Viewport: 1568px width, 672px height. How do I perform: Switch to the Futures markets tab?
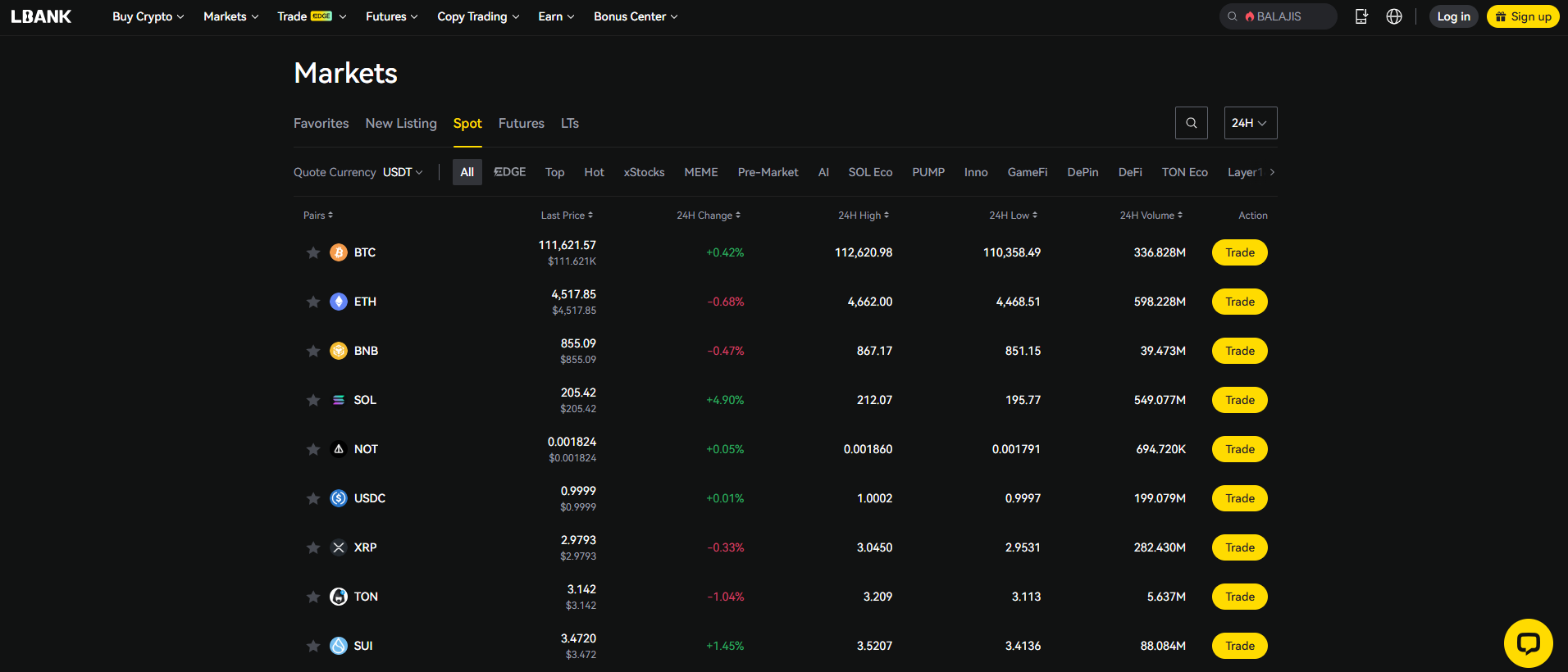pos(522,123)
